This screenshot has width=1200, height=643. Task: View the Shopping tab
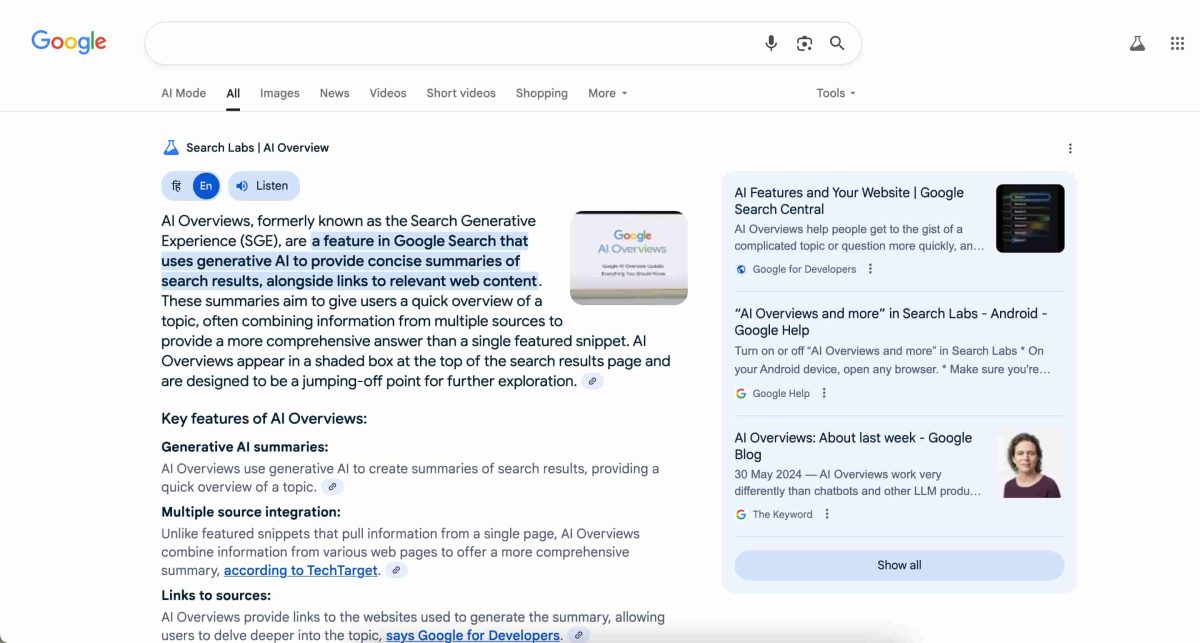(542, 93)
